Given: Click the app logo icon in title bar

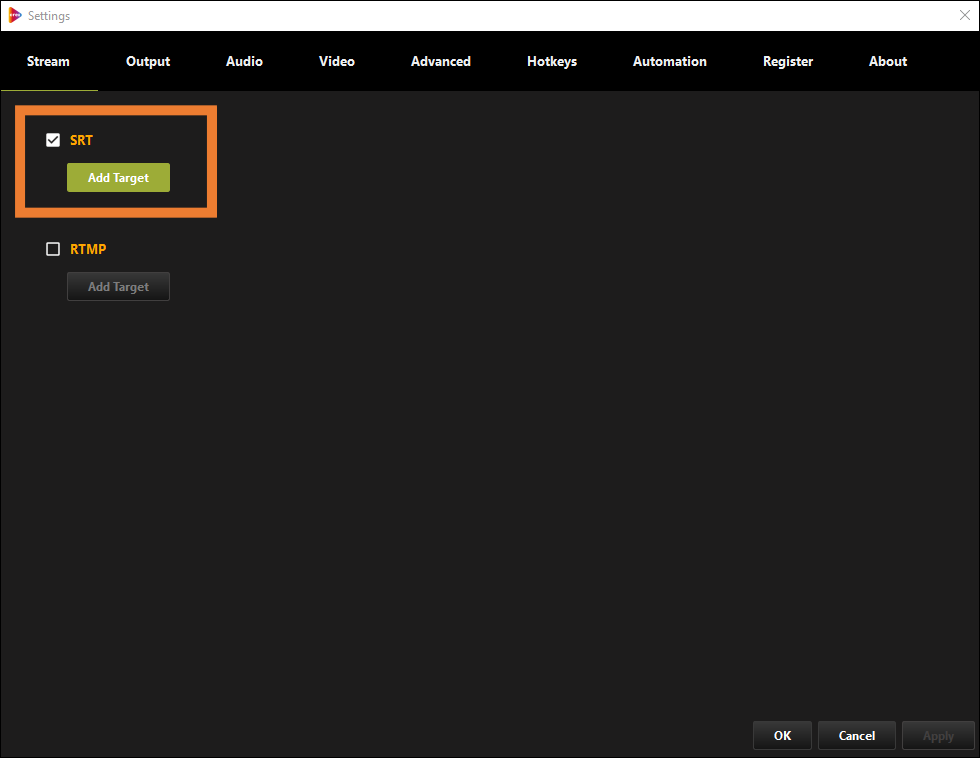Looking at the screenshot, I should click(14, 16).
